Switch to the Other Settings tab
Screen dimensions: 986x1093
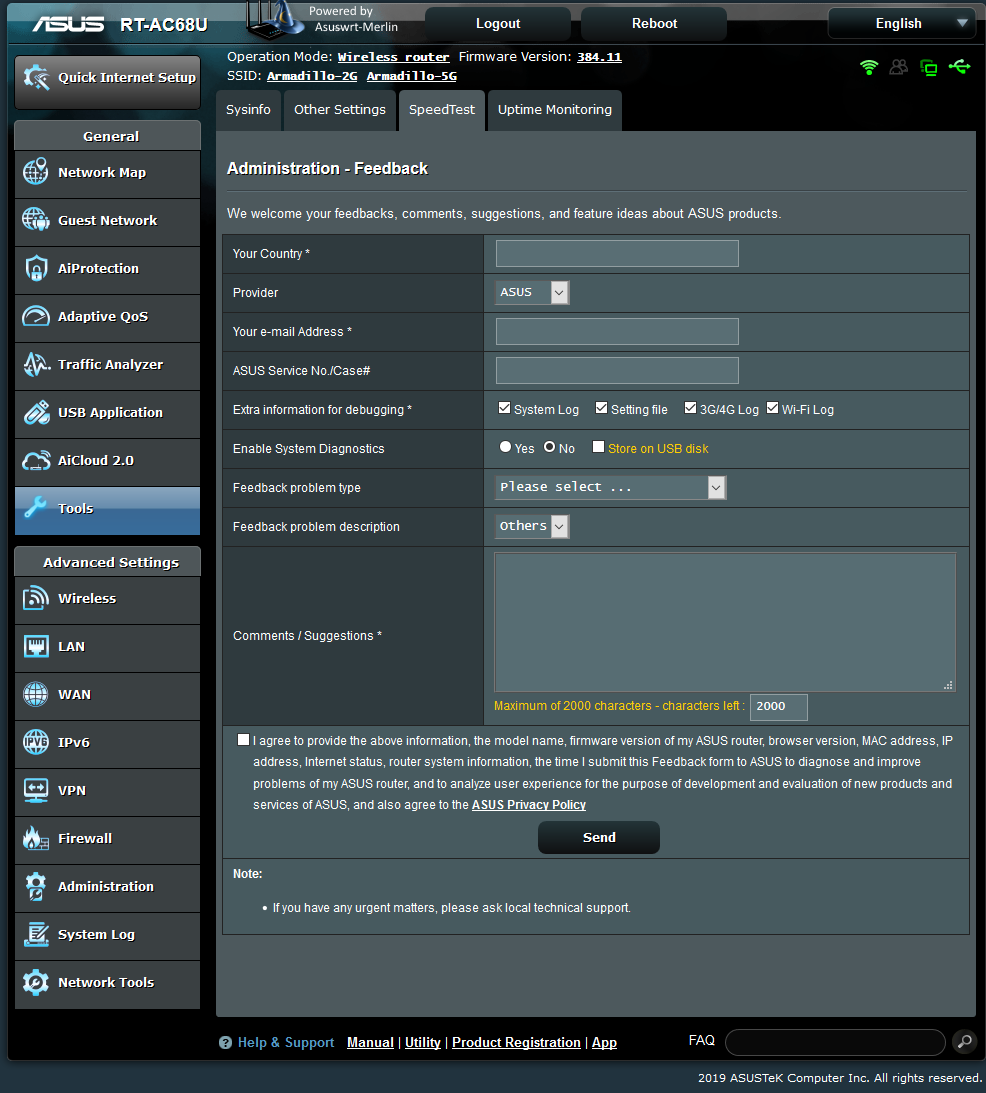point(340,109)
